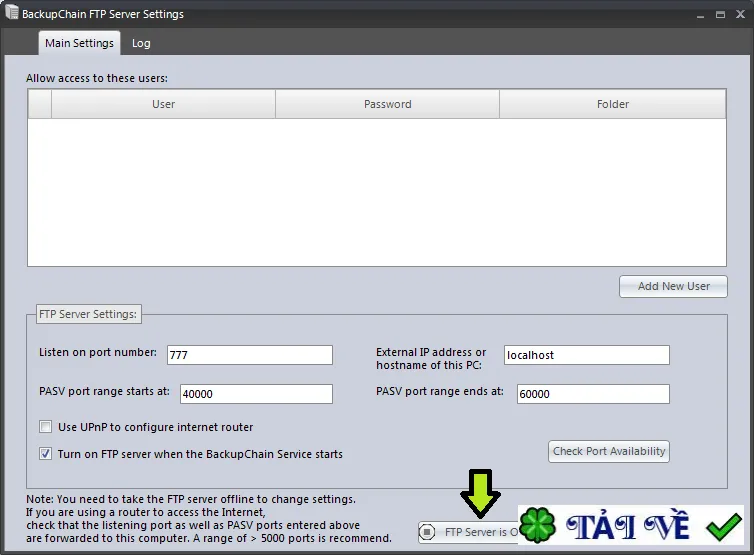Image resolution: width=754 pixels, height=555 pixels.
Task: Switch to the Main Settings tab
Action: point(79,43)
